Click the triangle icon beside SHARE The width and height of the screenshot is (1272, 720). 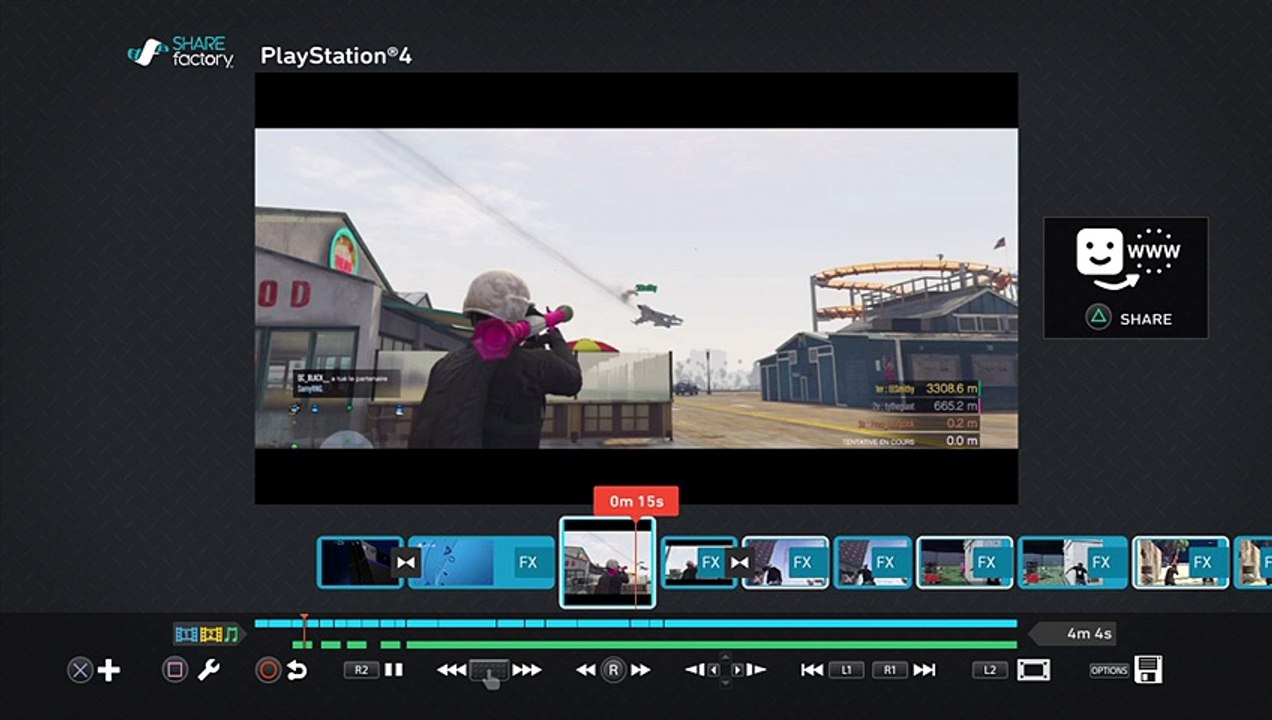tap(1098, 318)
